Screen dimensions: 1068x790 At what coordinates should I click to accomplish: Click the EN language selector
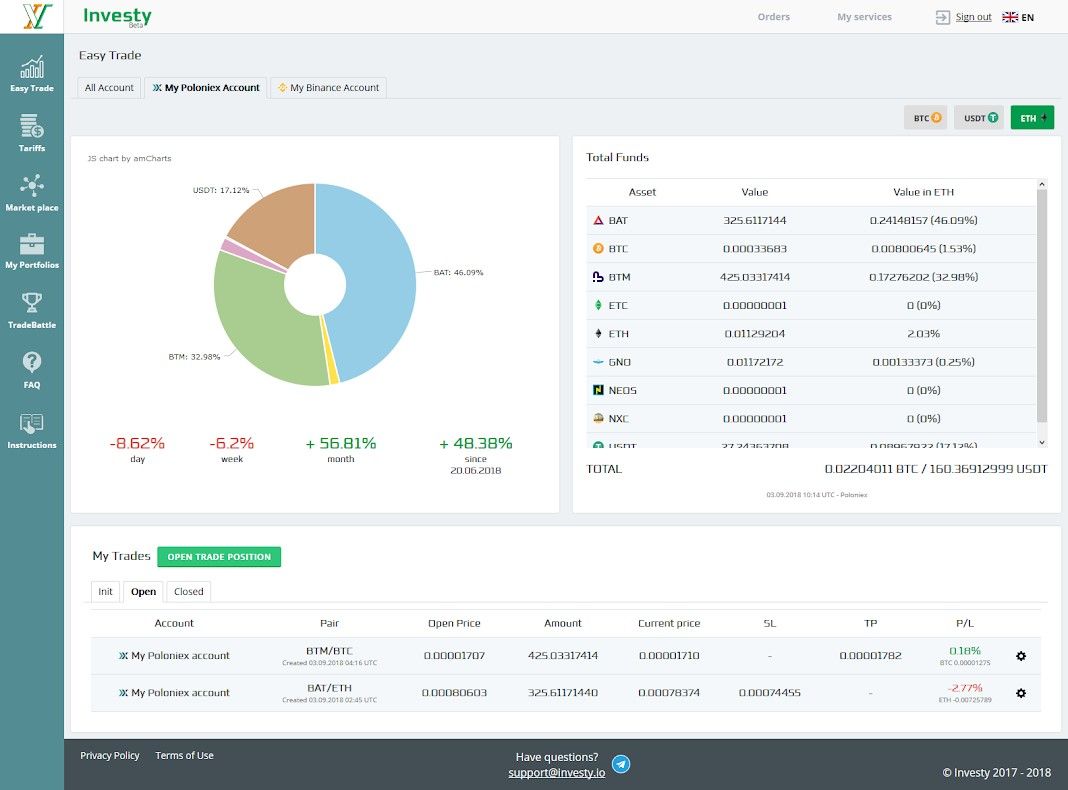1027,18
